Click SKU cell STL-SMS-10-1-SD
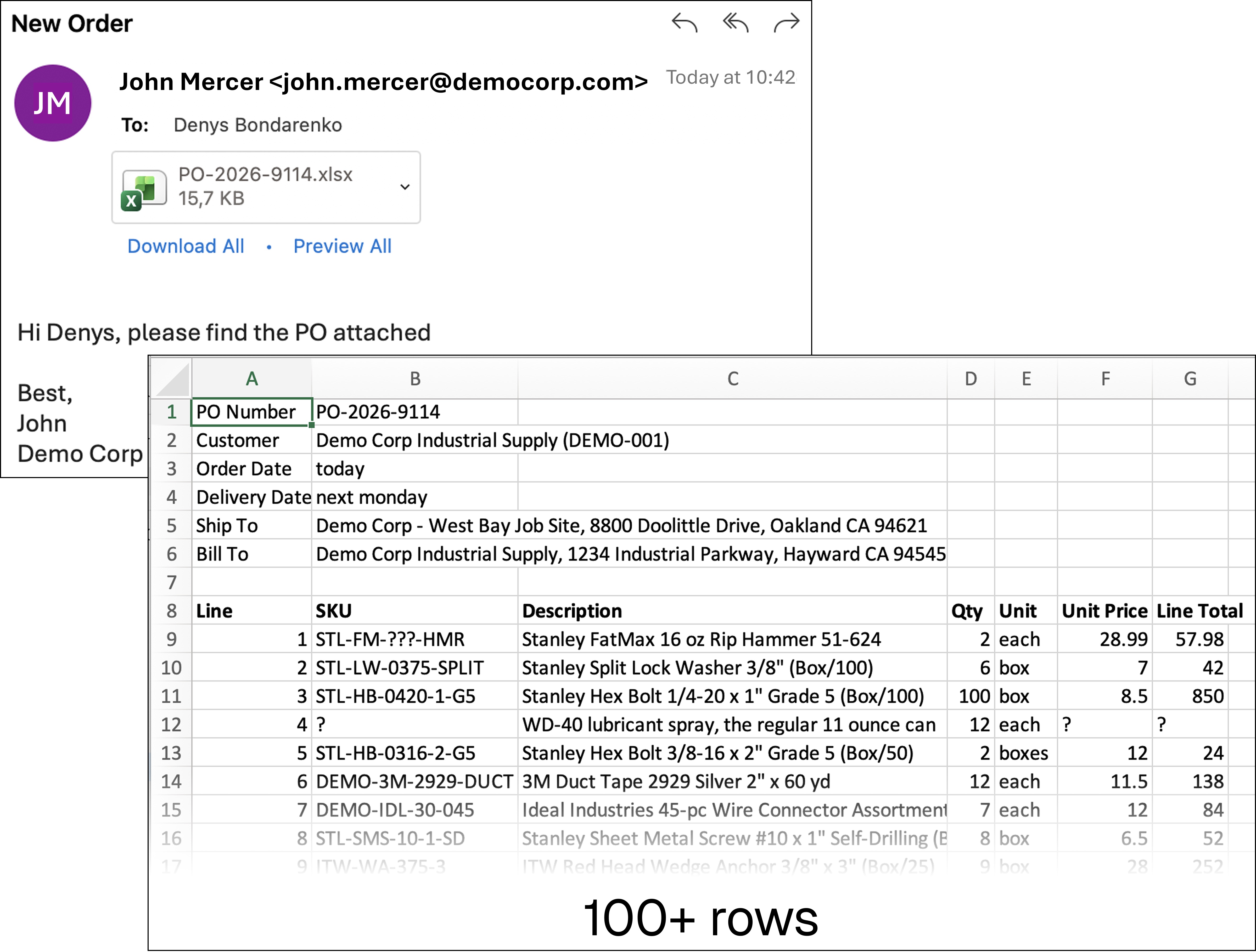 point(415,838)
